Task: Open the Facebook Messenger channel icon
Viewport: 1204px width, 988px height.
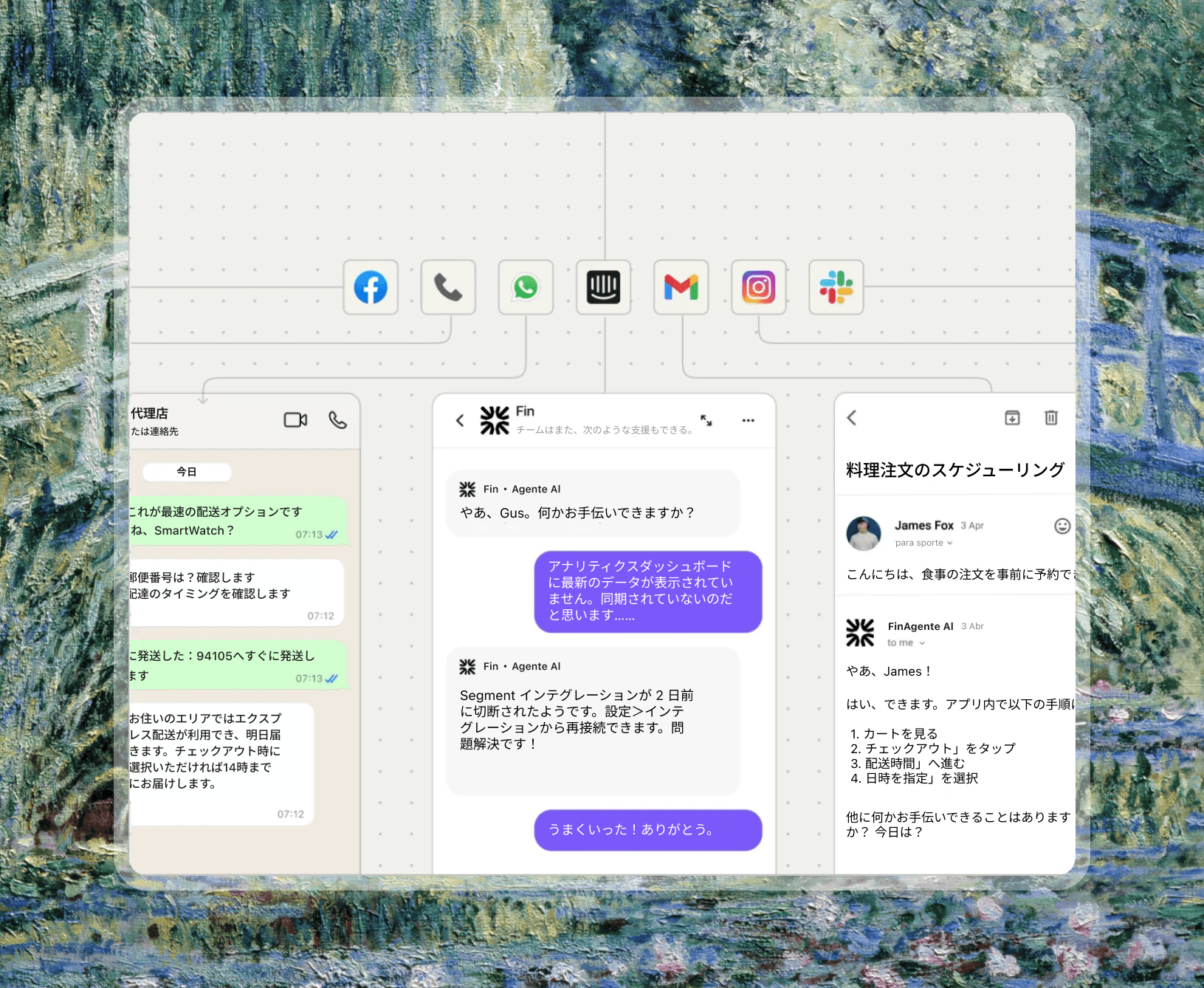Action: coord(370,287)
